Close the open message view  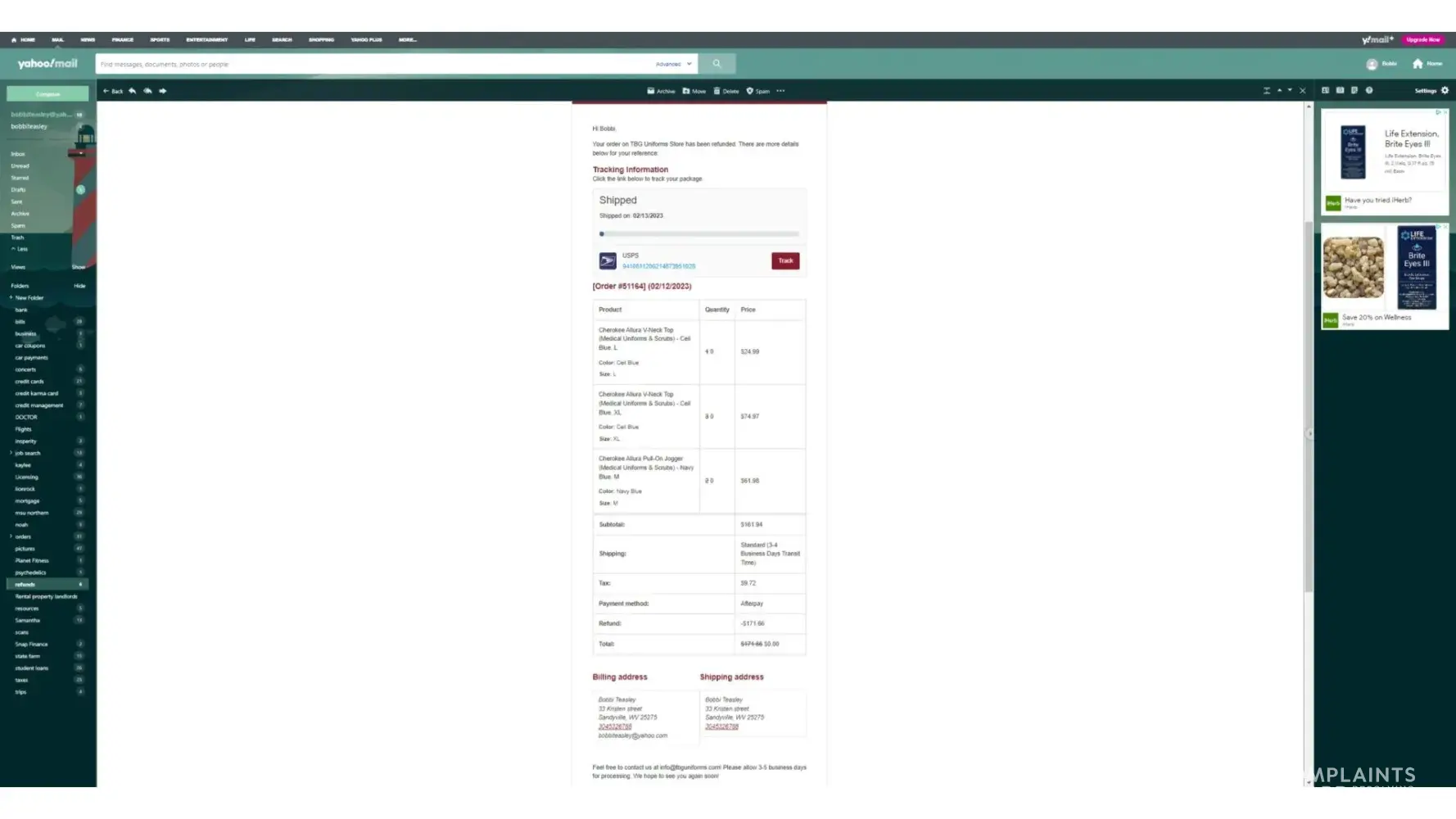pyautogui.click(x=1302, y=90)
